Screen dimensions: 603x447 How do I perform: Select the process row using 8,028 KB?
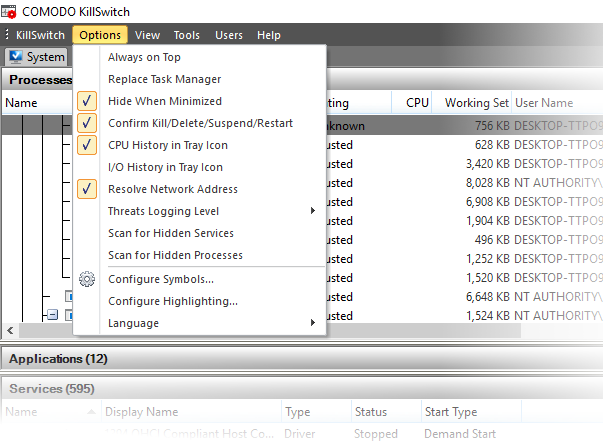click(465, 183)
